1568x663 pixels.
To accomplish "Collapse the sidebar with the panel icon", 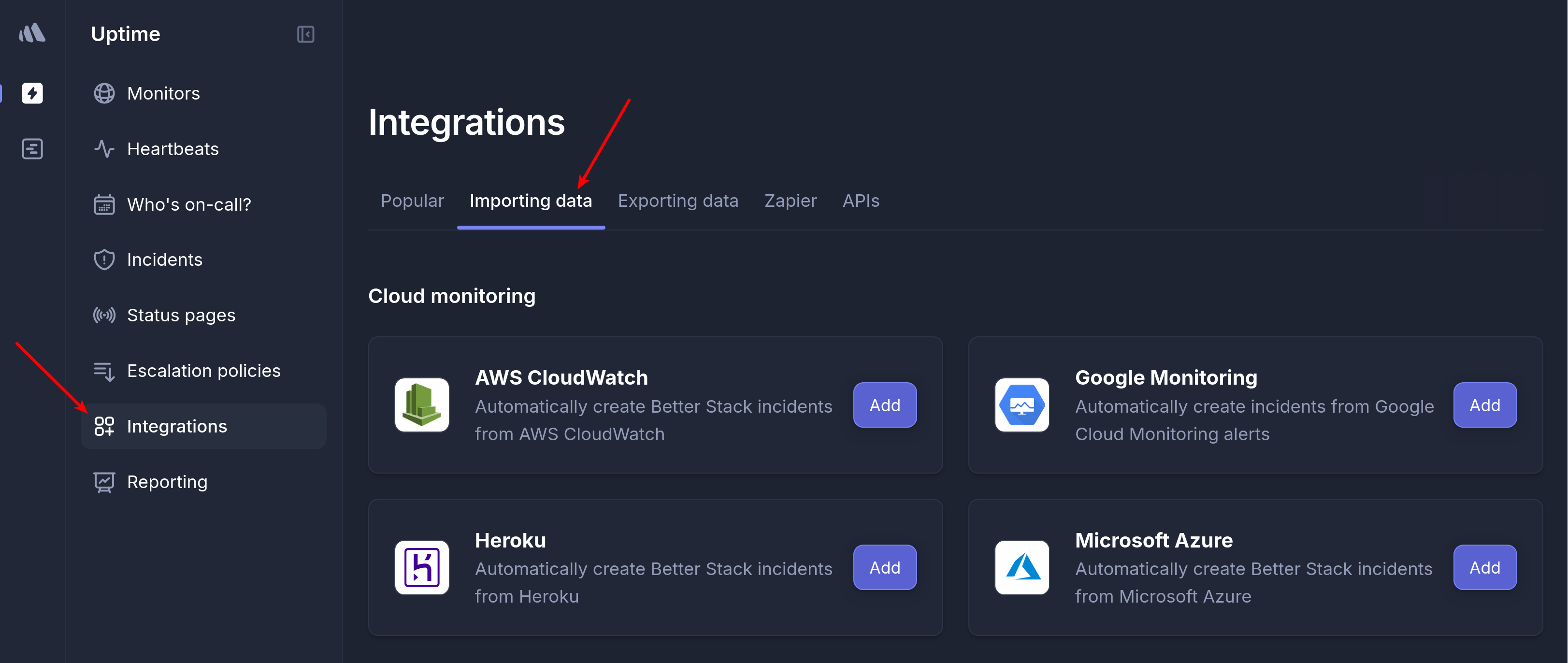I will click(x=305, y=34).
